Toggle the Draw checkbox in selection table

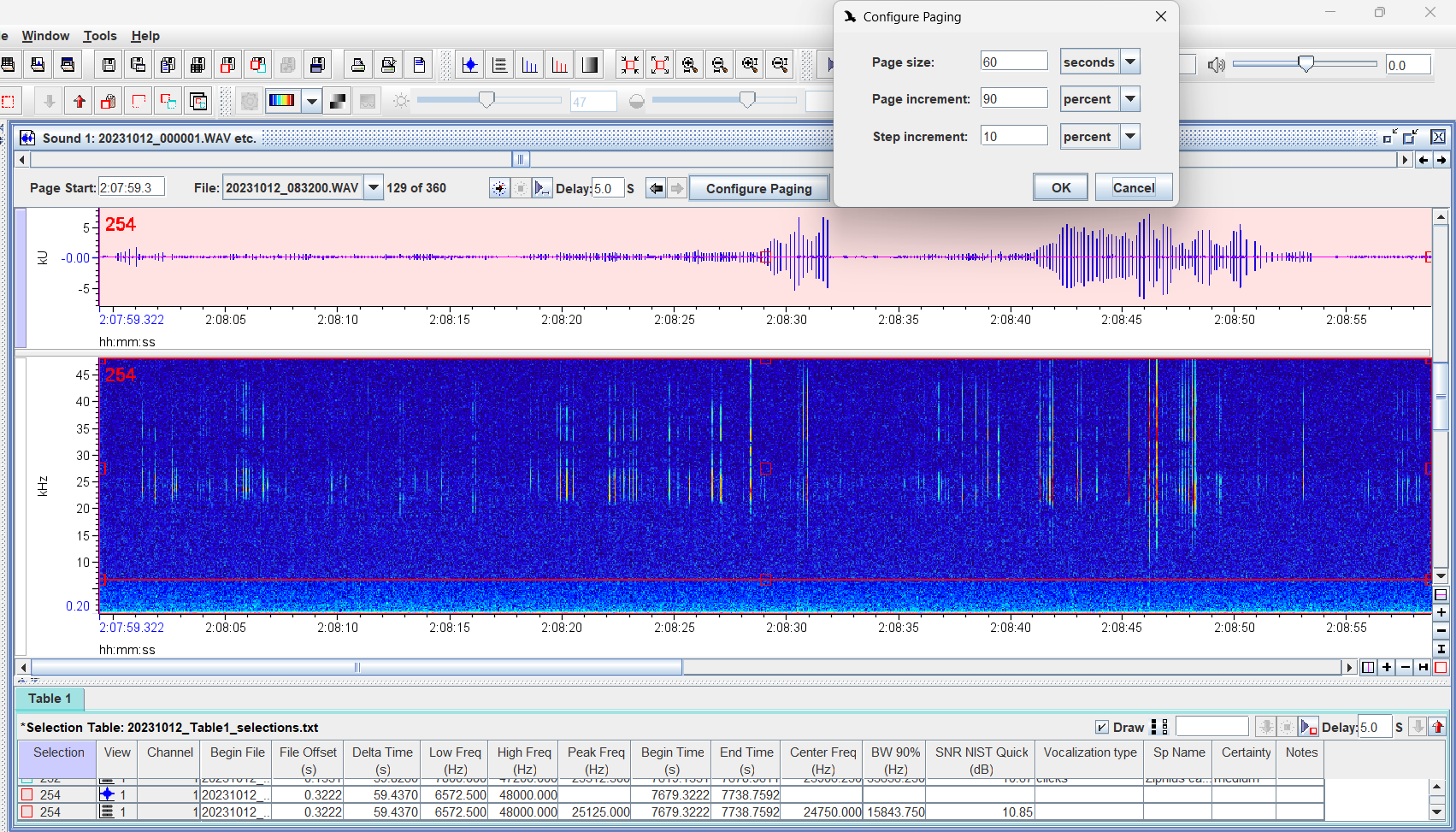[1102, 728]
